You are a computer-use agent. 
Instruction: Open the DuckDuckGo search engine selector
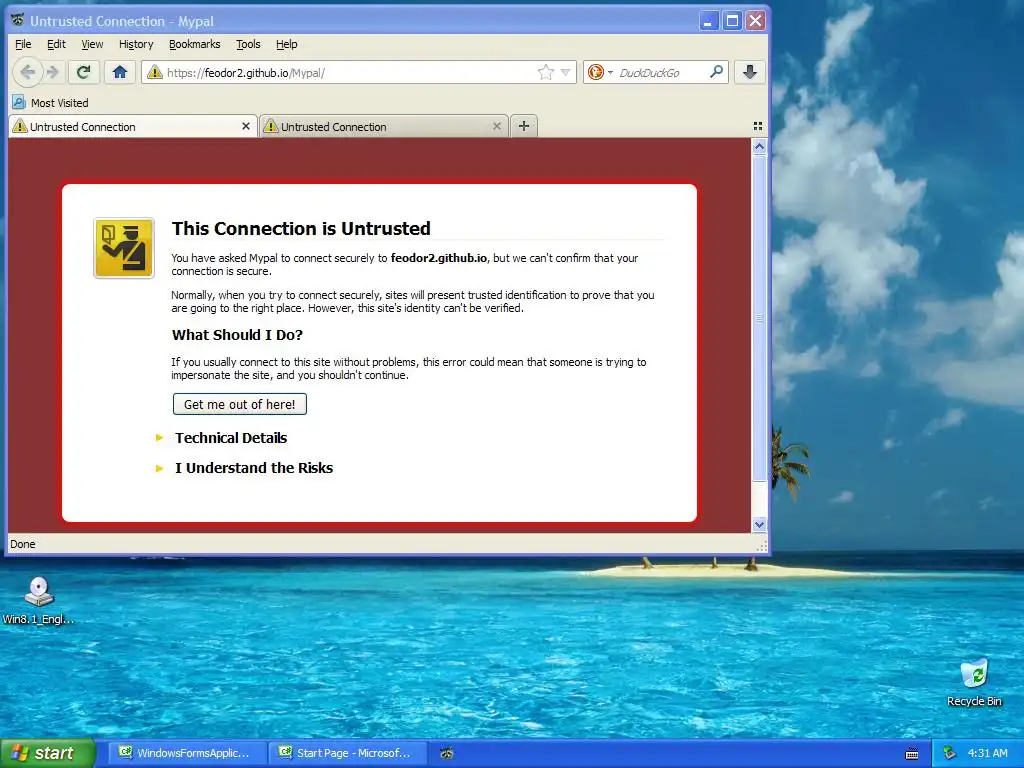coord(600,72)
